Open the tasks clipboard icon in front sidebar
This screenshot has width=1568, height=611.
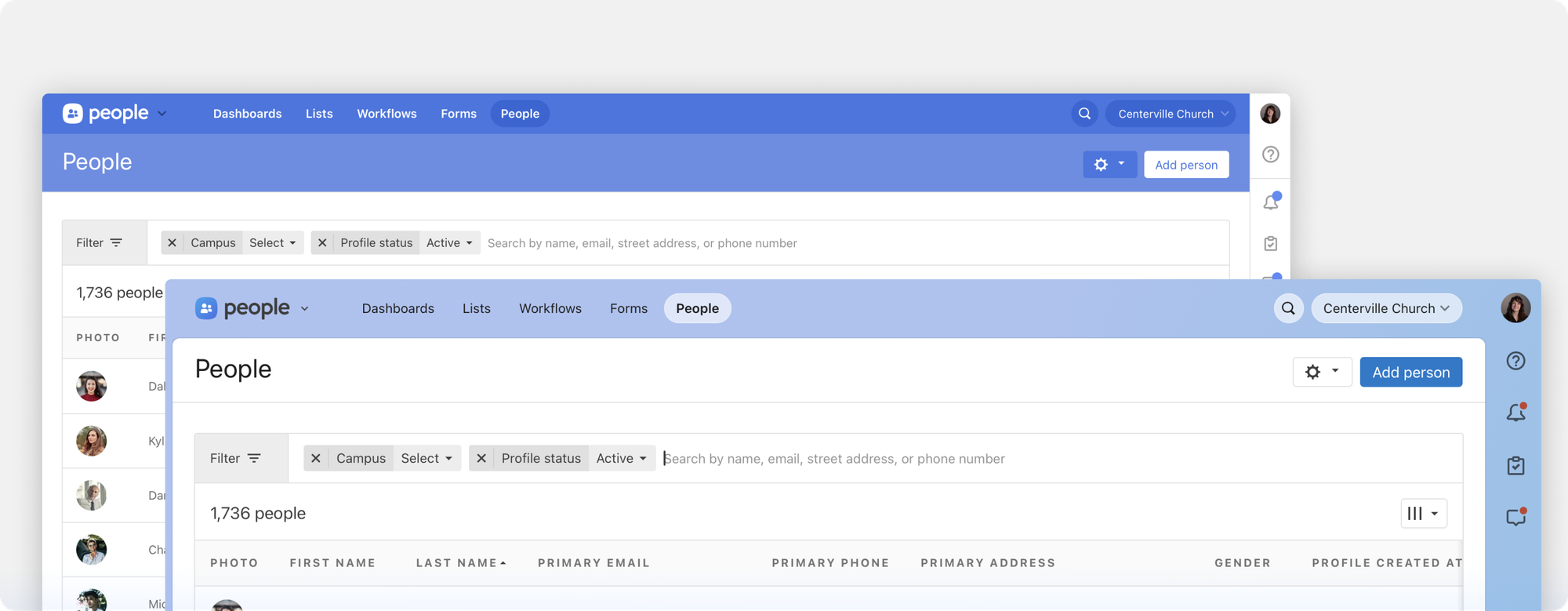pos(1515,466)
